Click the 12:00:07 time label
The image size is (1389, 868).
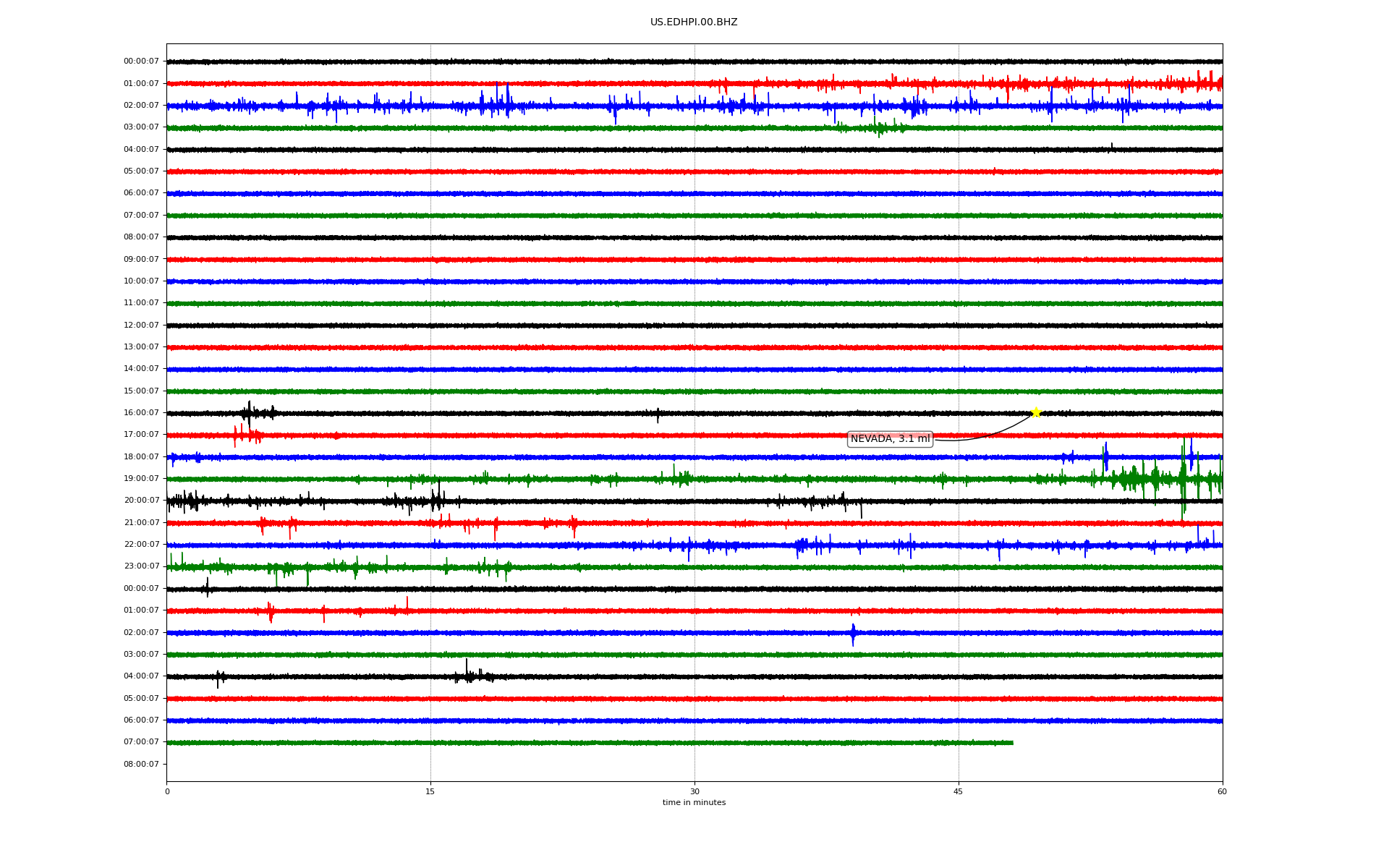click(x=141, y=325)
